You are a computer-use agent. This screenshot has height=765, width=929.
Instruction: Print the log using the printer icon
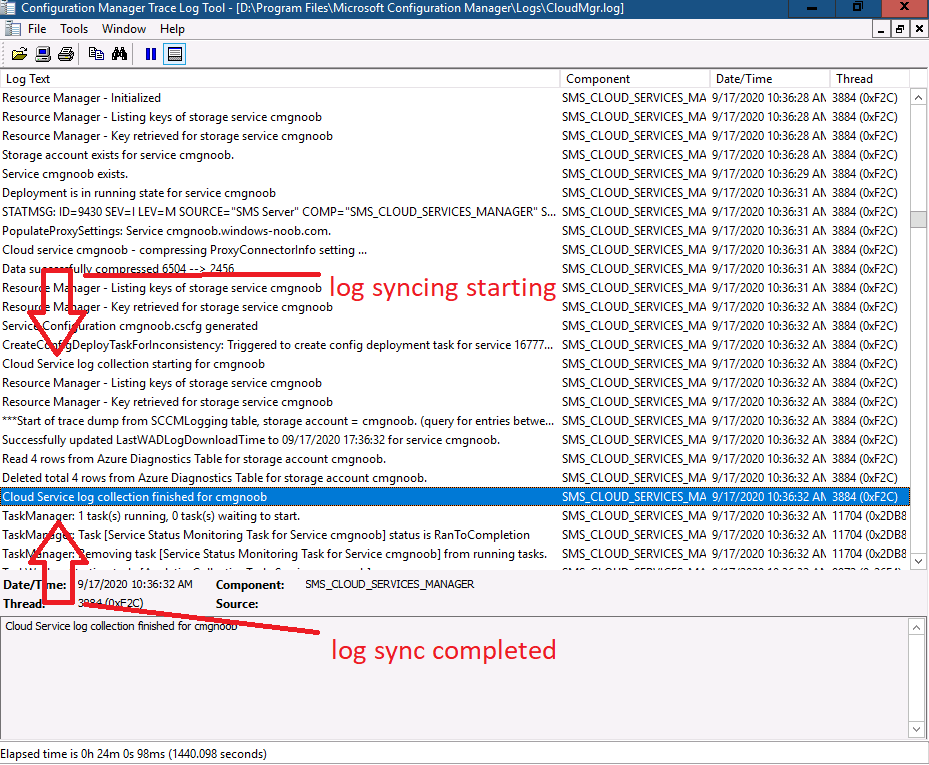point(66,55)
